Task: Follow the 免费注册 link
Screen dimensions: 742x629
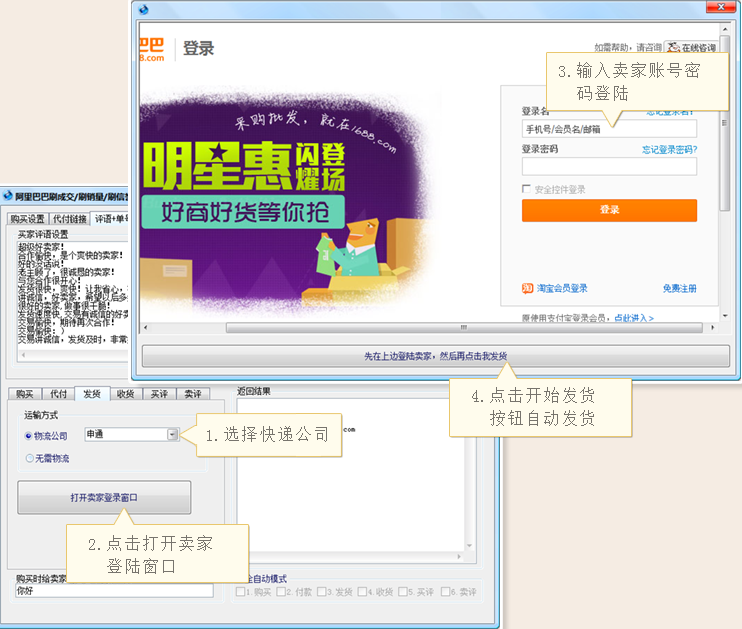Action: (x=680, y=288)
